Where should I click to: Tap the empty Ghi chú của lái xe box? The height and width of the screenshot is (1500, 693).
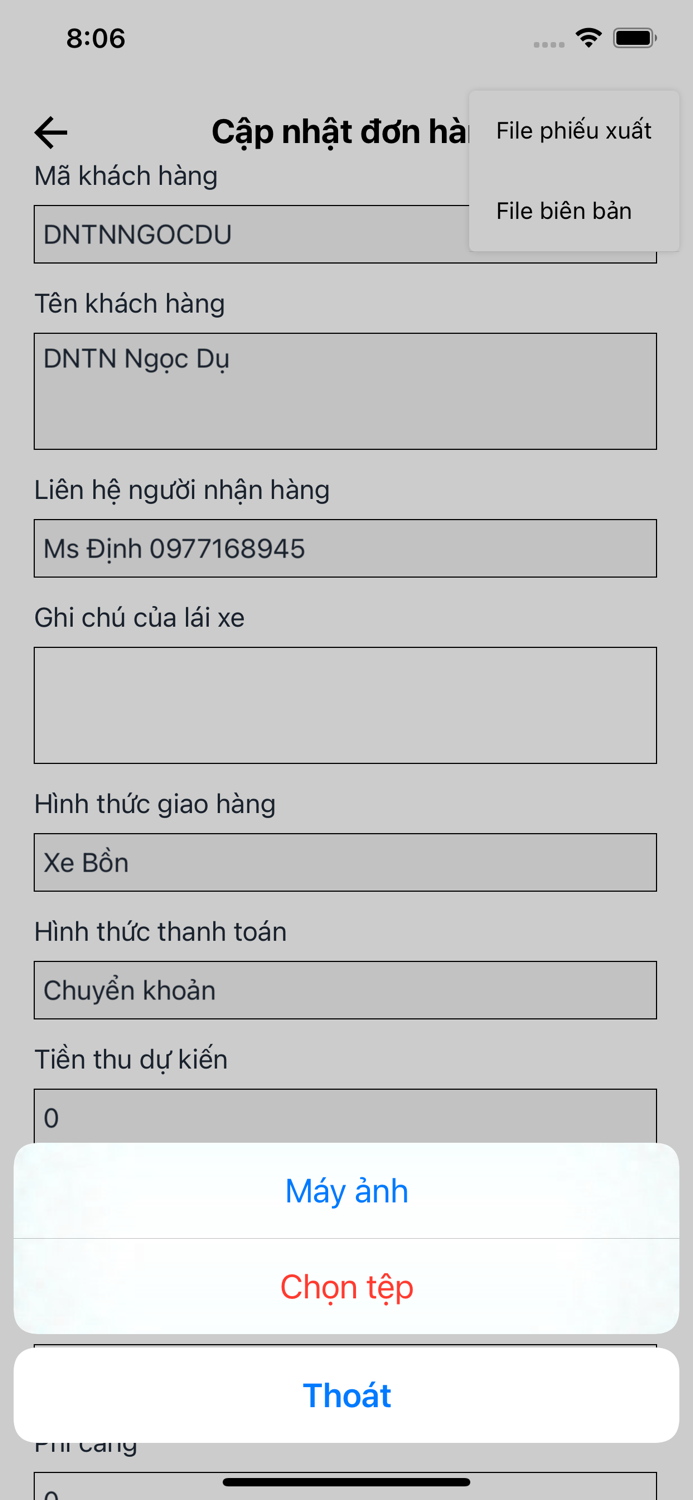coord(345,704)
